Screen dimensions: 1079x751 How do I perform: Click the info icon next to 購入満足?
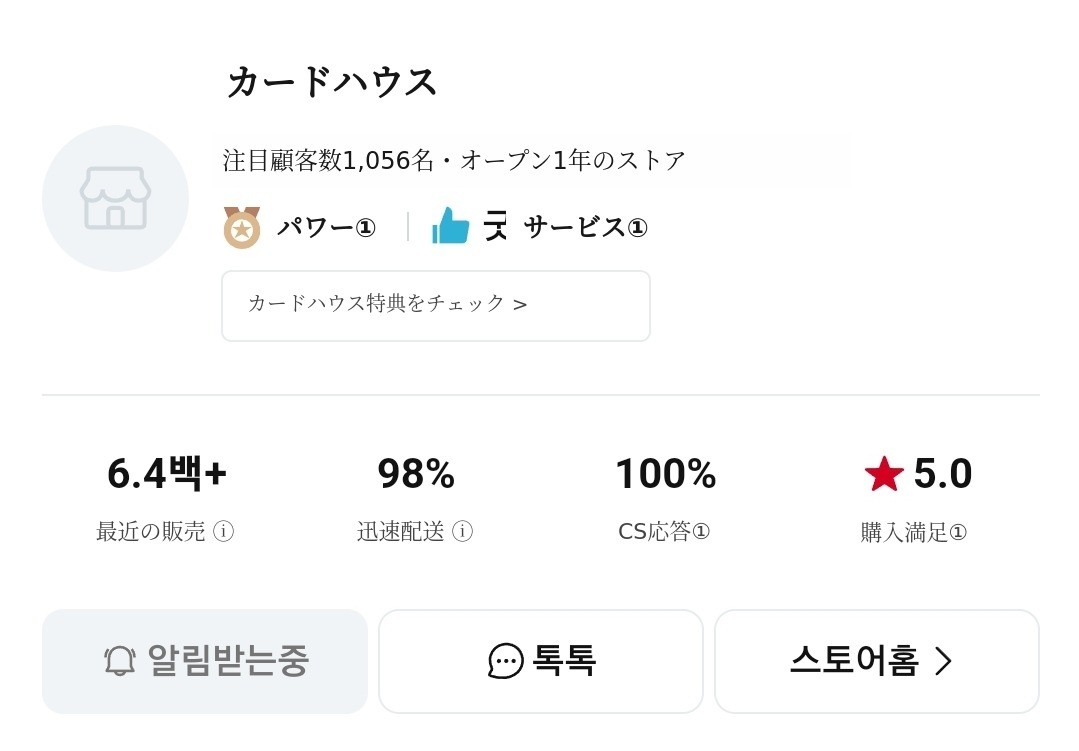958,532
